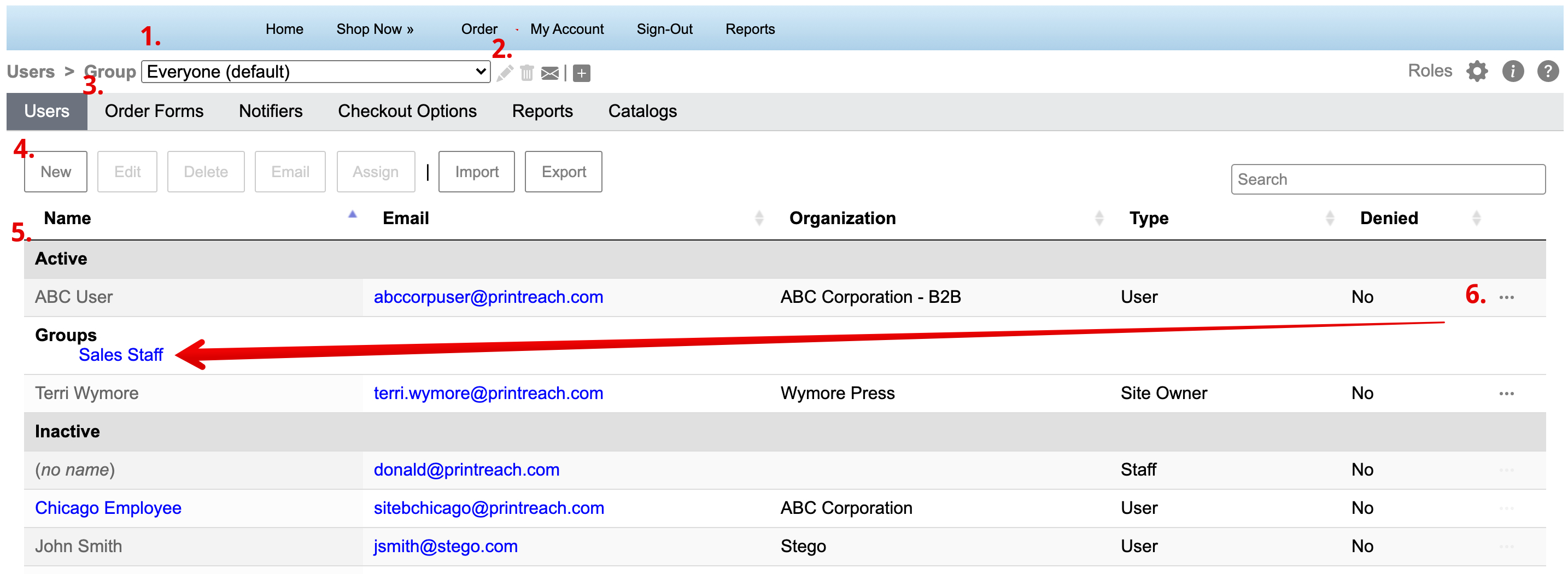
Task: Open the Everyone (default) group dropdown
Action: (x=316, y=72)
